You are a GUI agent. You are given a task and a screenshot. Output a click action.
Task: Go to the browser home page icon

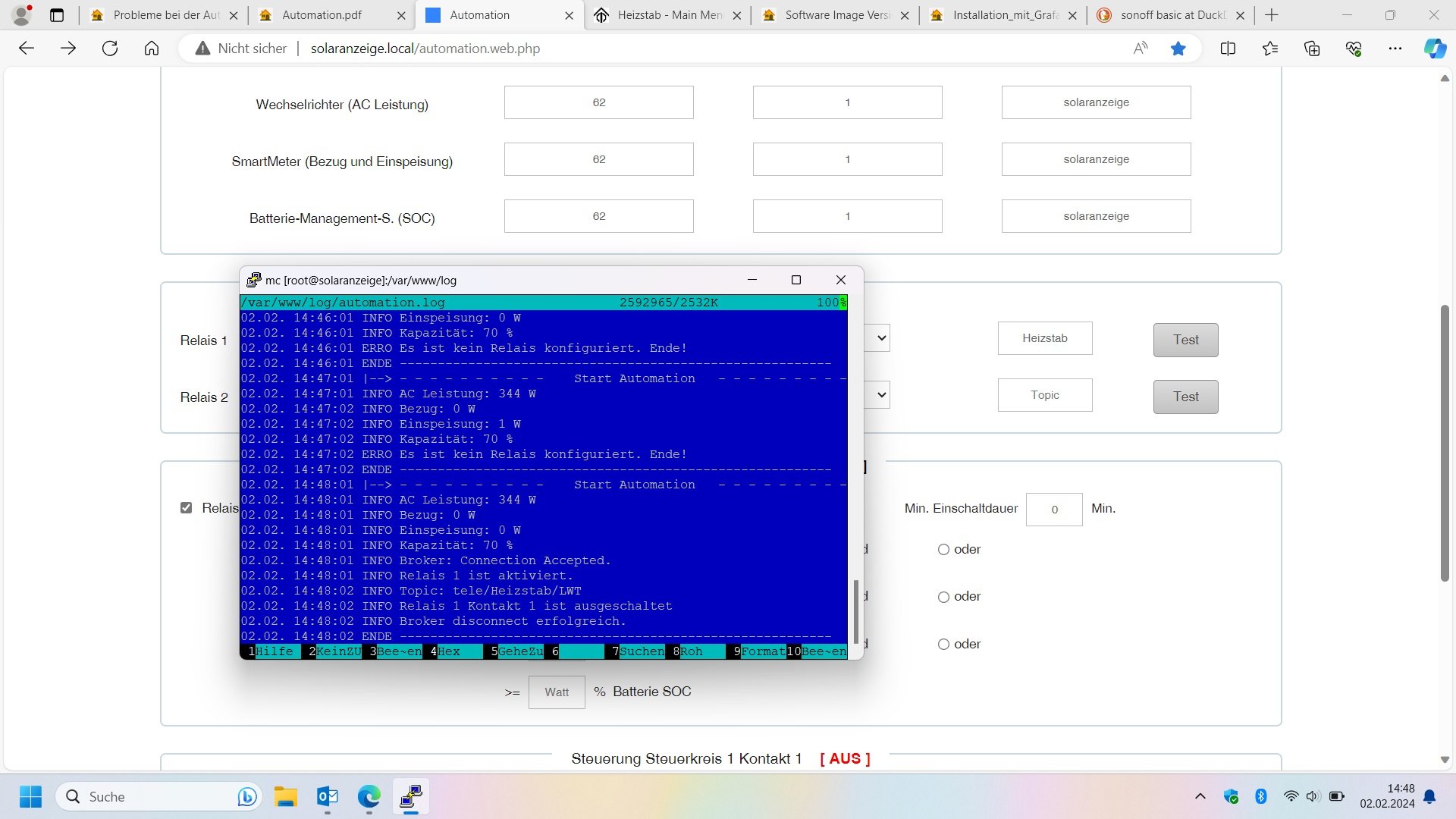tap(152, 49)
